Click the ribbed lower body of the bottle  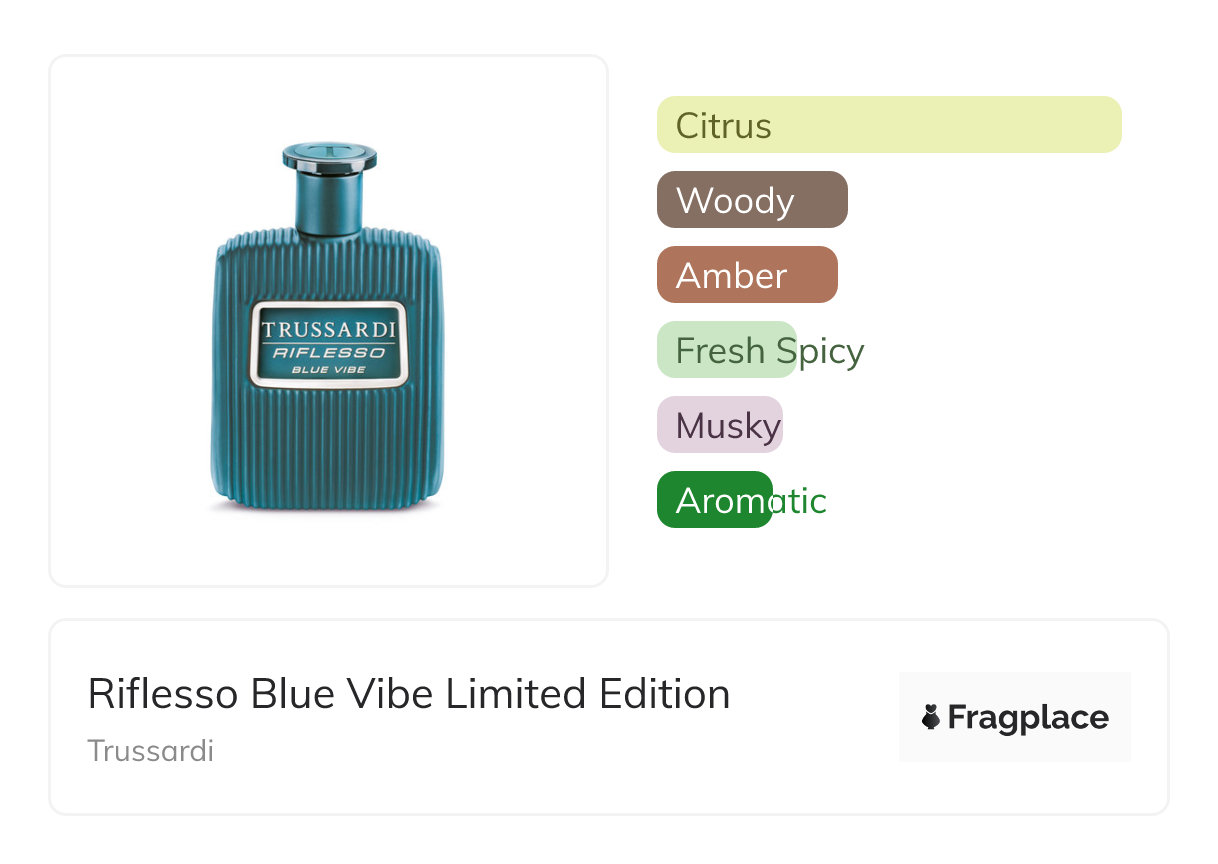coord(329,450)
